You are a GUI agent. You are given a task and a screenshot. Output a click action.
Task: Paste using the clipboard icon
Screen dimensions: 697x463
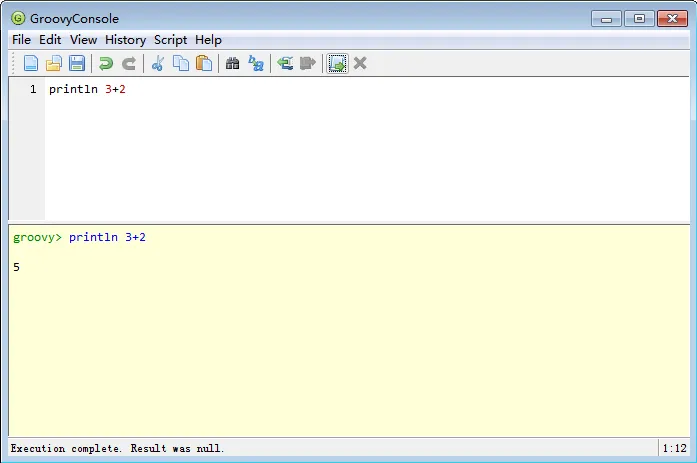203,64
